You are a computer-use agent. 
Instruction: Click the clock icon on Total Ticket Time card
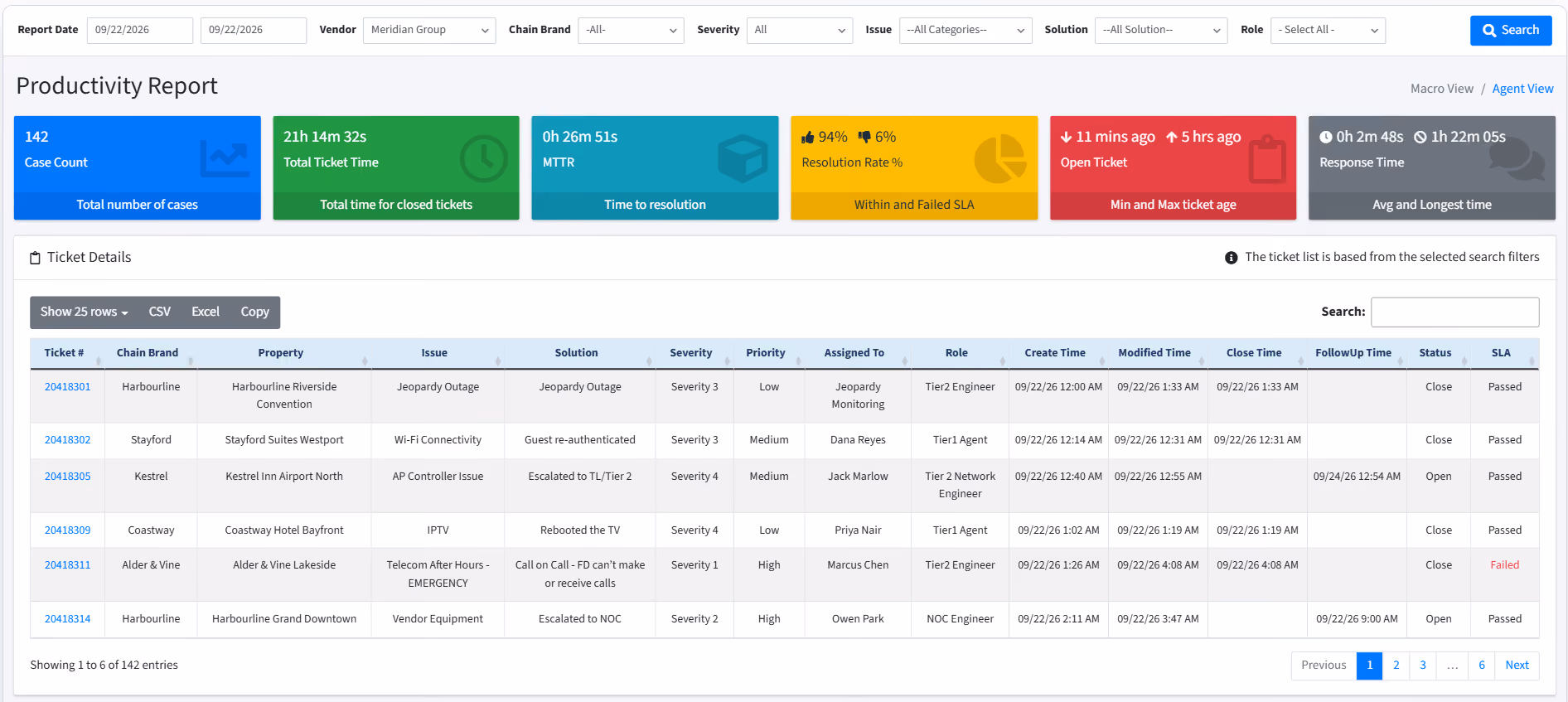[x=484, y=158]
